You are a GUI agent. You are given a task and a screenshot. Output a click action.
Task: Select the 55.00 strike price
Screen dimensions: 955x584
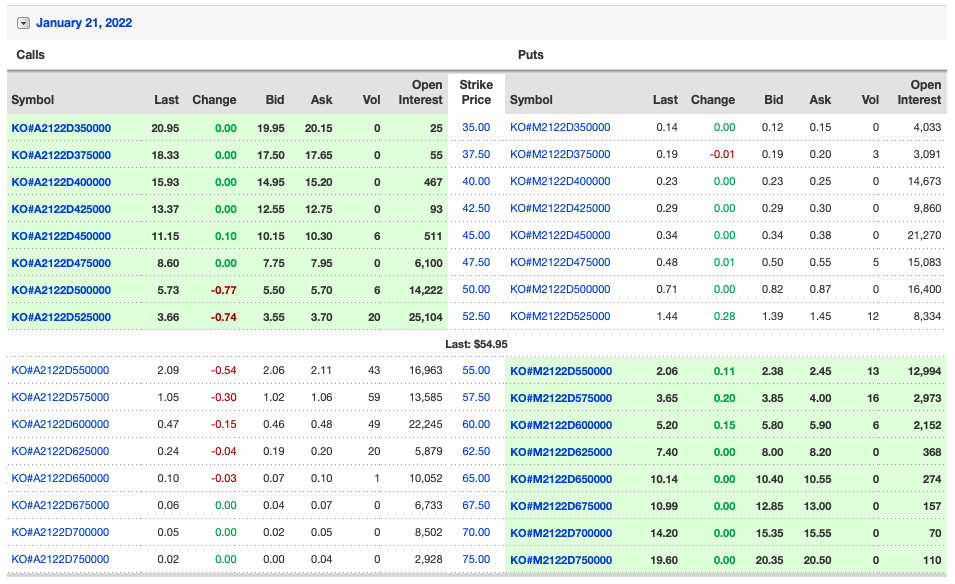[476, 371]
